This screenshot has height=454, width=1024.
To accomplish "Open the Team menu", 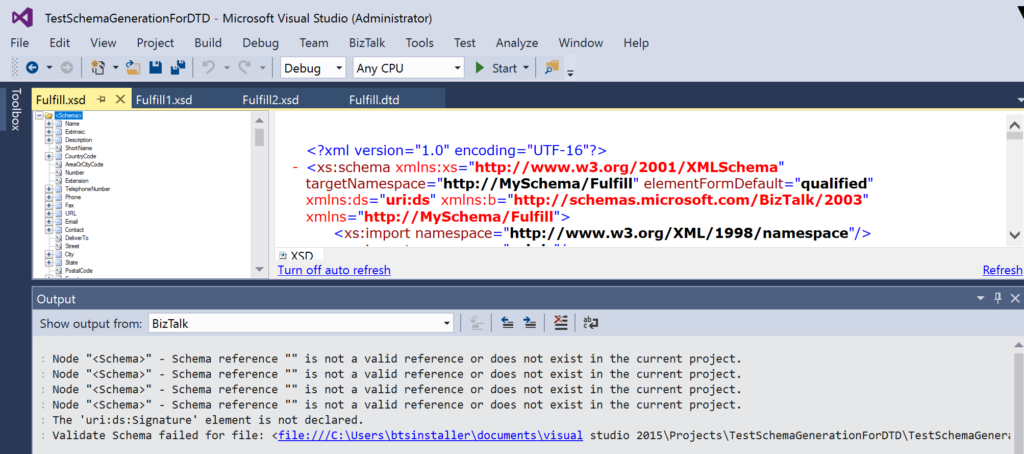I will click(314, 43).
